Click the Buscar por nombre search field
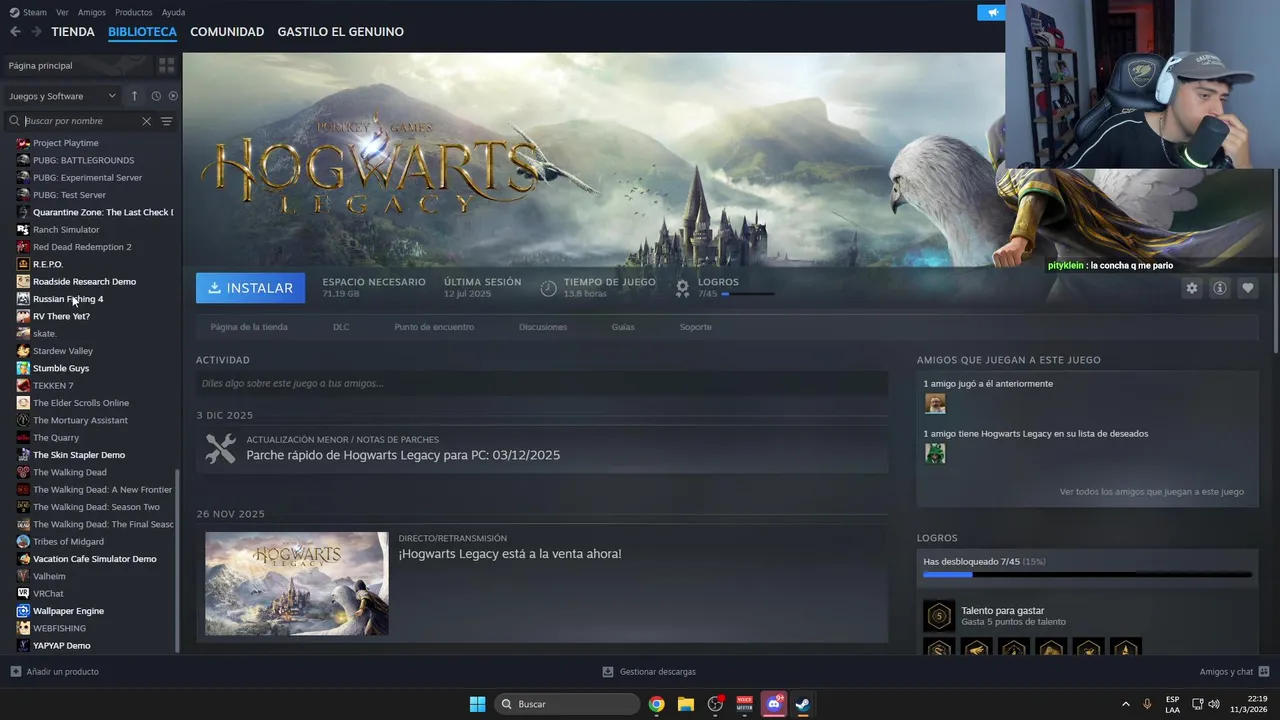The image size is (1280, 720). point(80,121)
